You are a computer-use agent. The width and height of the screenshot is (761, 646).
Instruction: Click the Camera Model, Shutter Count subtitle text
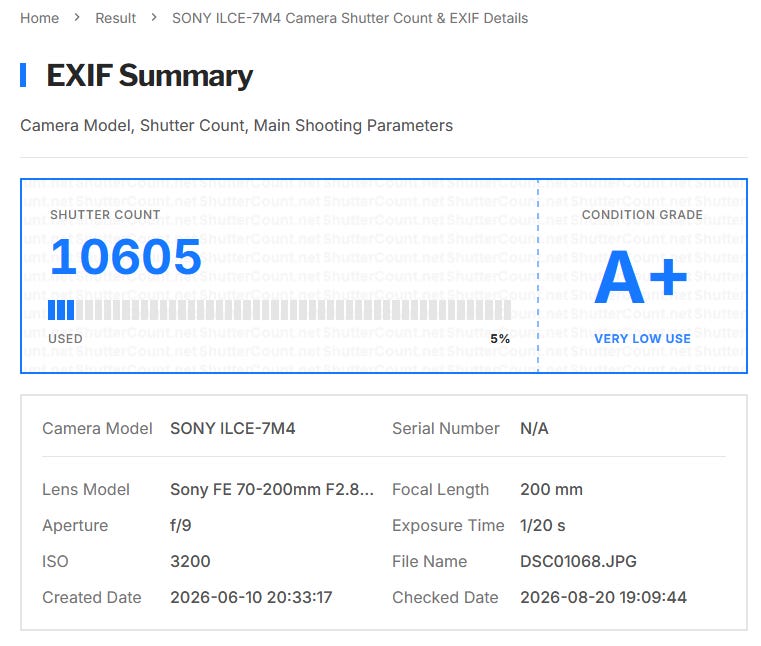(x=236, y=126)
